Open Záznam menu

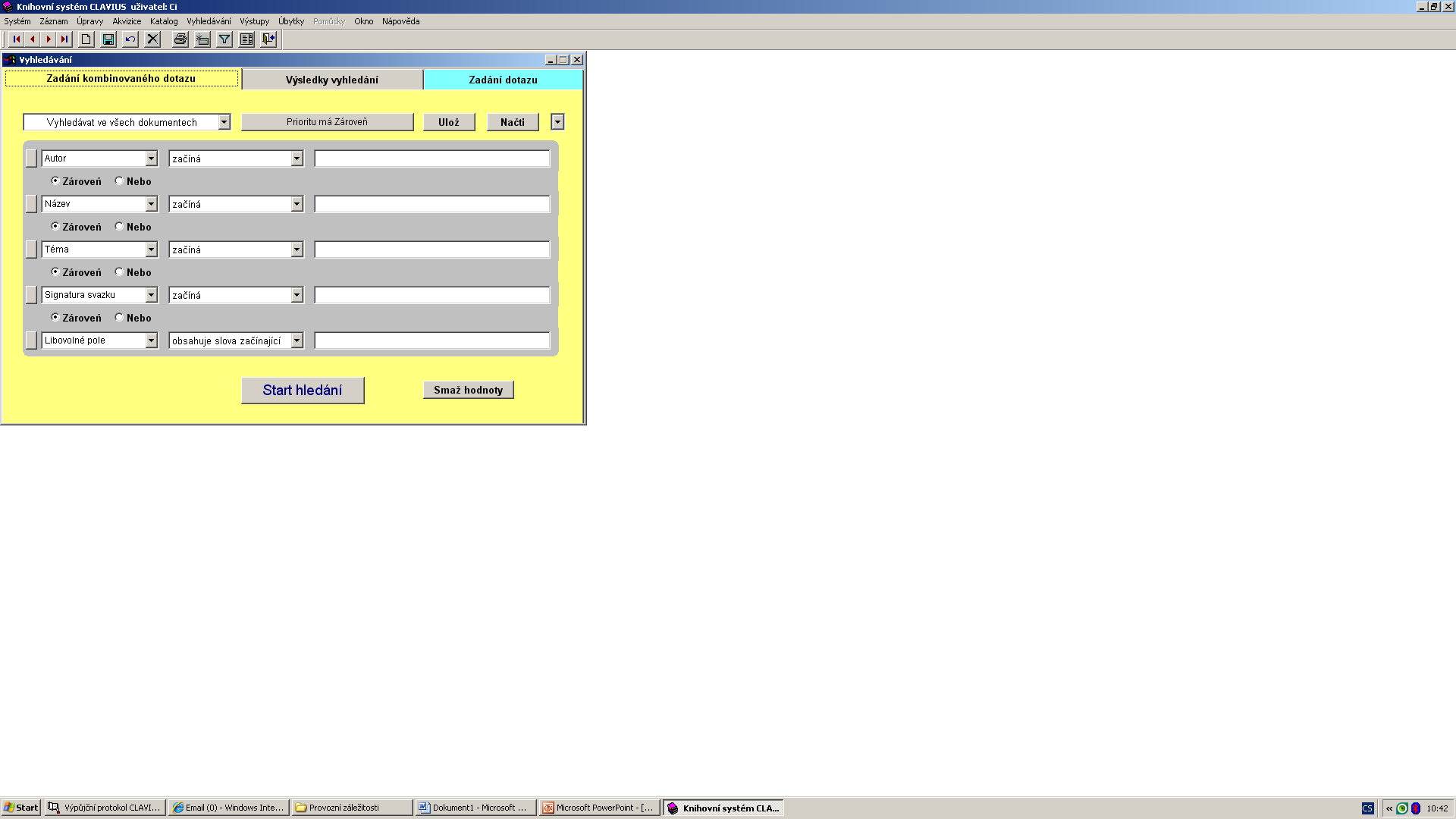53,21
